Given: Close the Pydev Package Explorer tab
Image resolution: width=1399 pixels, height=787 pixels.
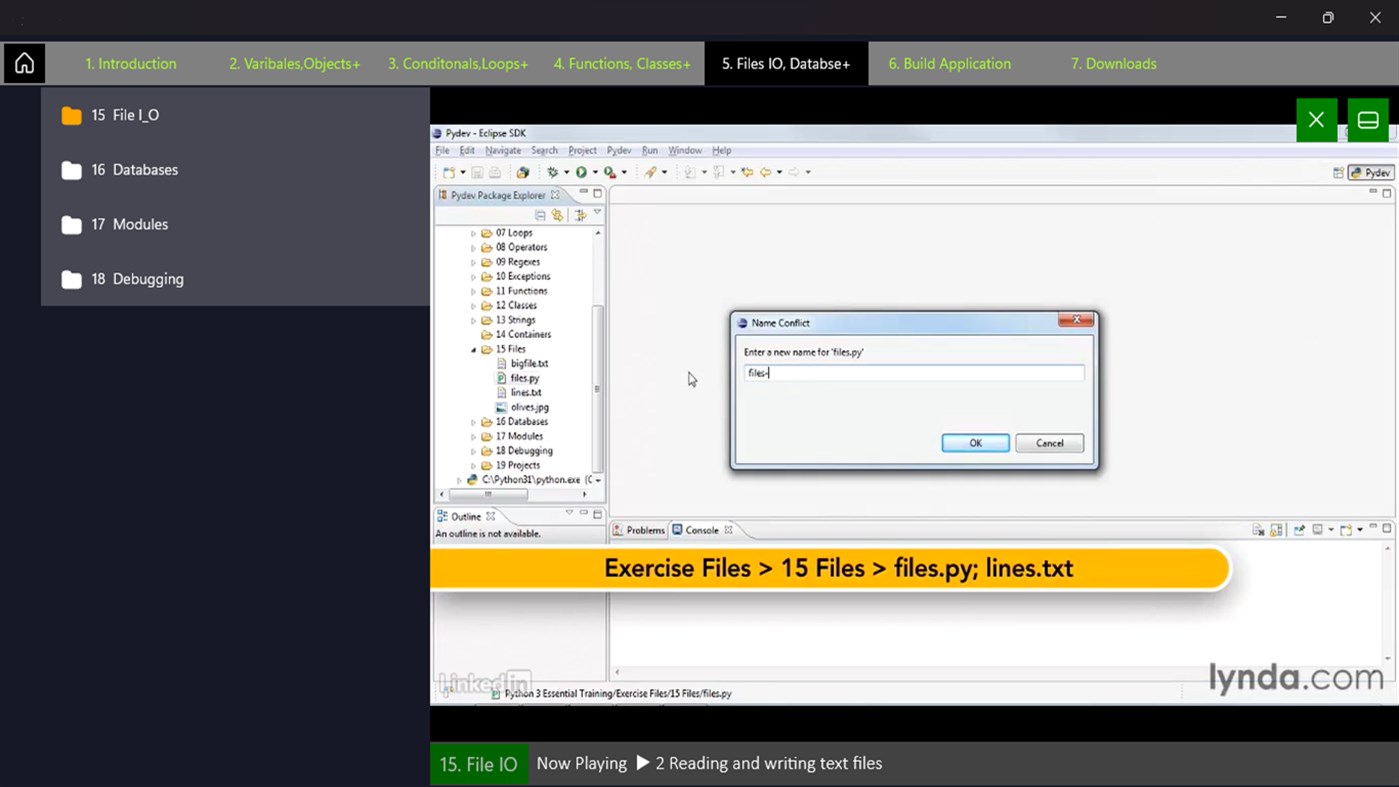Looking at the screenshot, I should click(555, 195).
